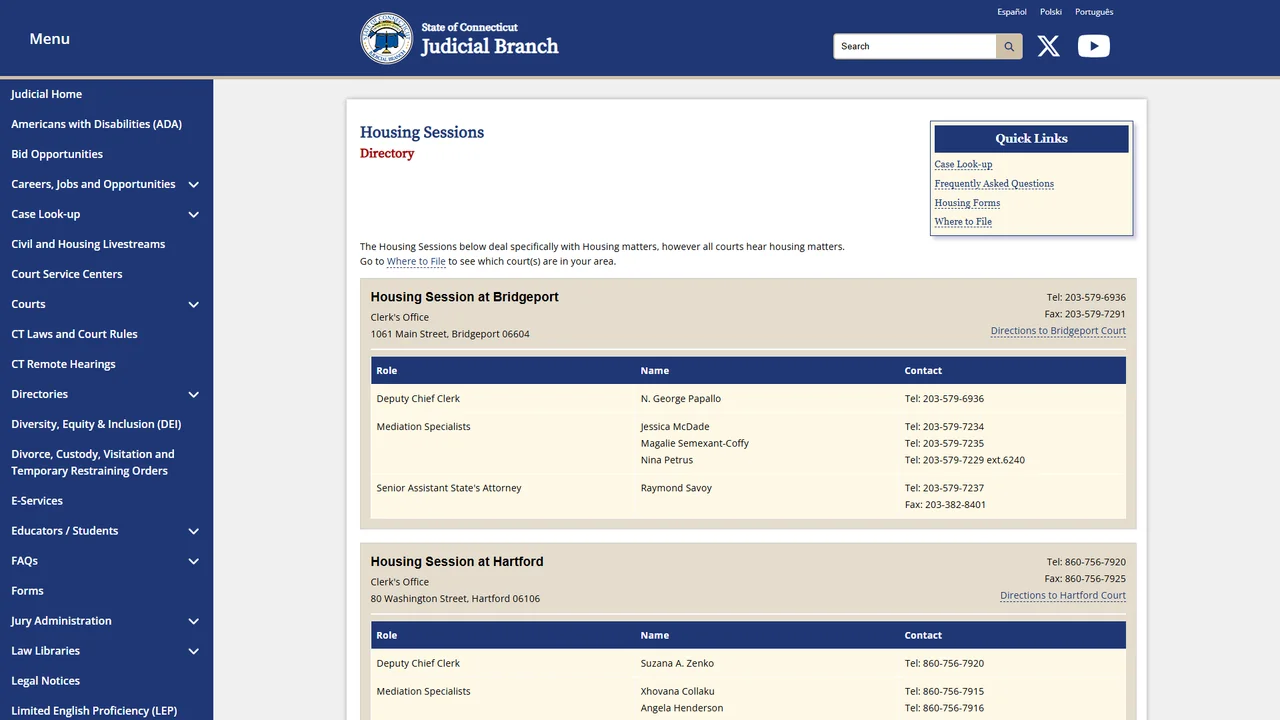Image resolution: width=1280 pixels, height=720 pixels.
Task: Open Housing Forms quick link
Action: coord(968,202)
